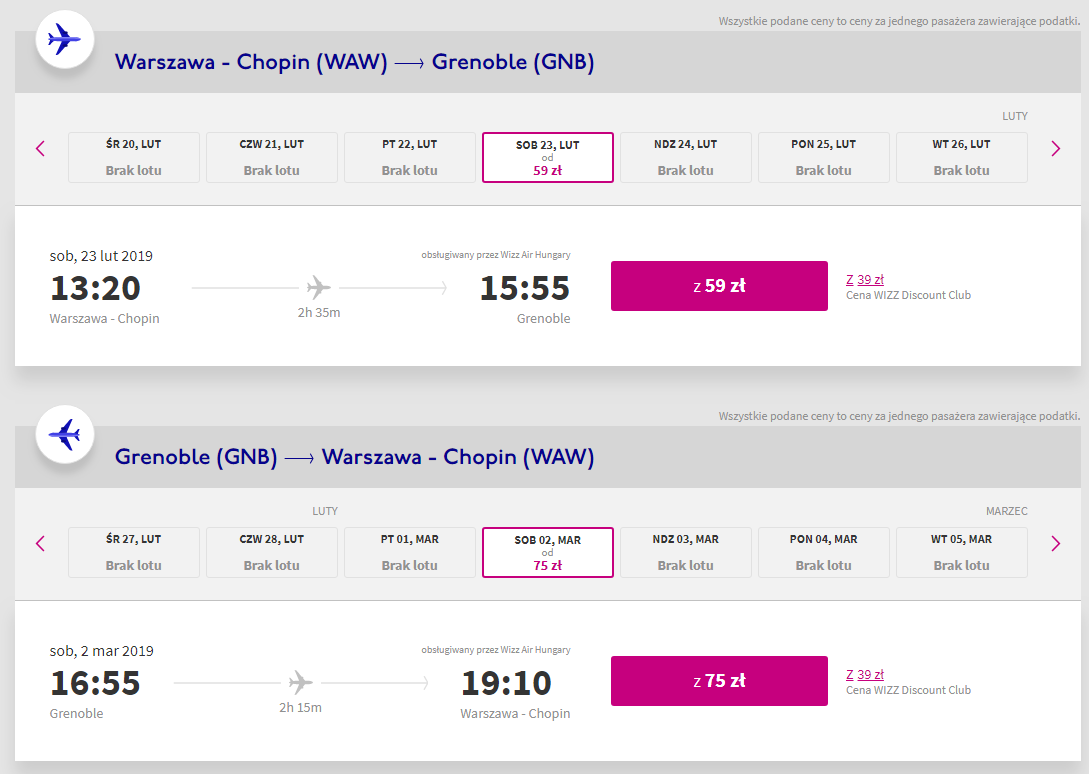Select the SOB 23, LUT date tab

(x=547, y=157)
